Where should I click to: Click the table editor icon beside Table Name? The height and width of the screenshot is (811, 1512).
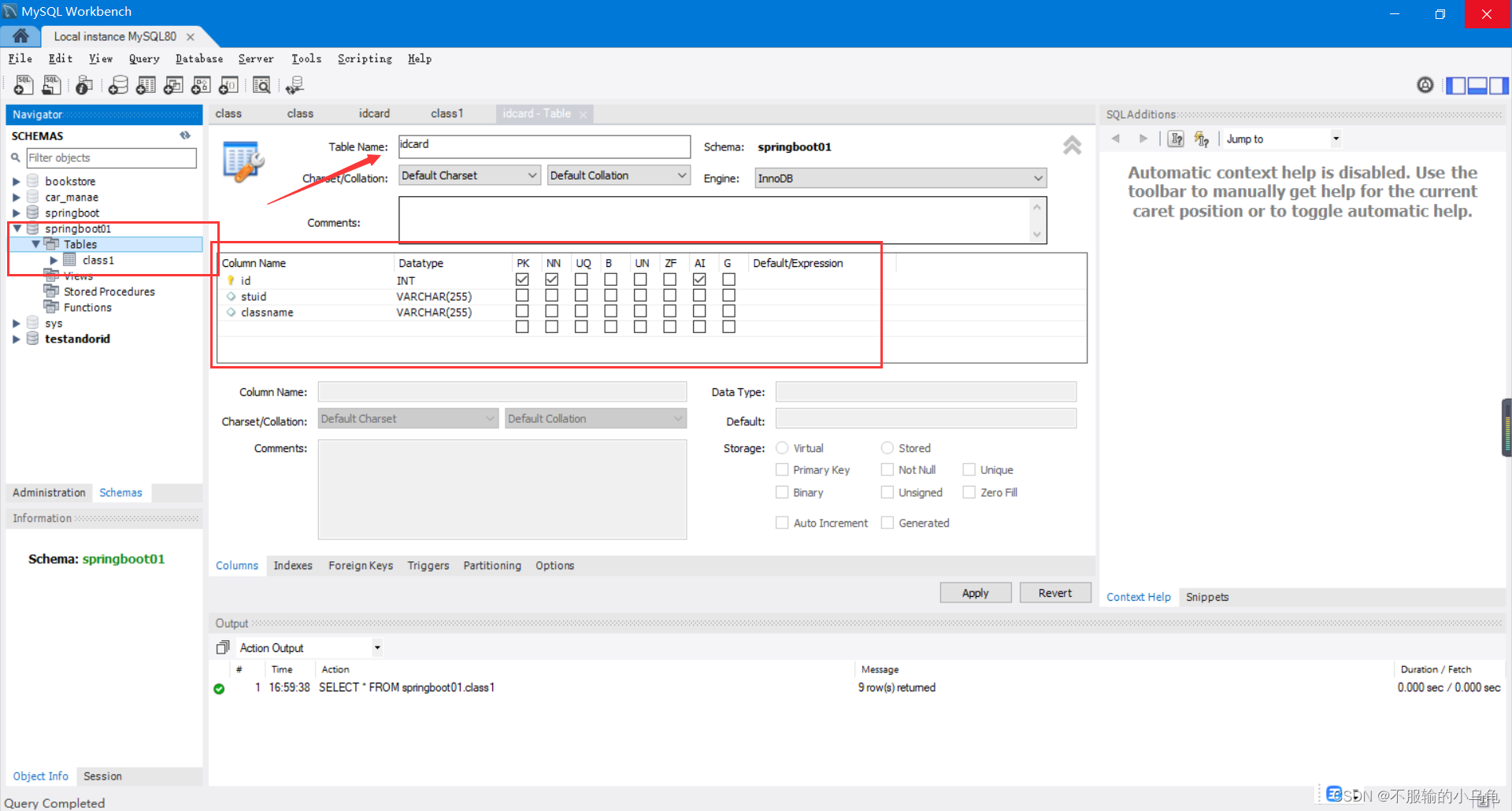243,161
